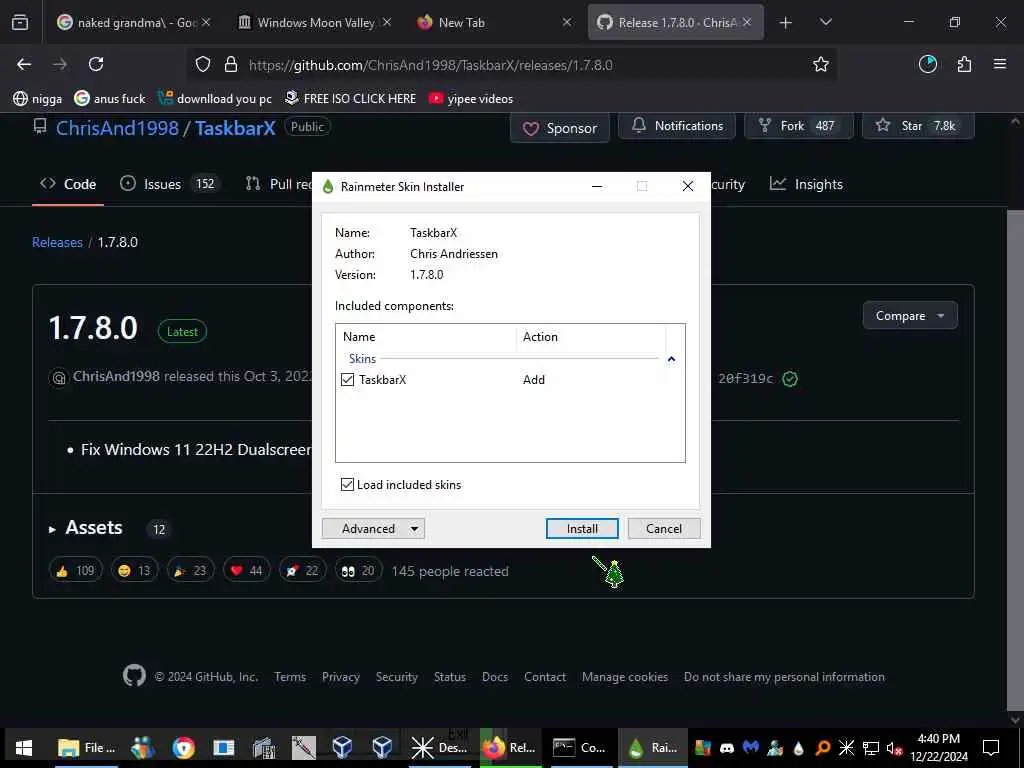List all tabs with the down chevron
Screen dimensions: 1024x768
click(x=825, y=22)
